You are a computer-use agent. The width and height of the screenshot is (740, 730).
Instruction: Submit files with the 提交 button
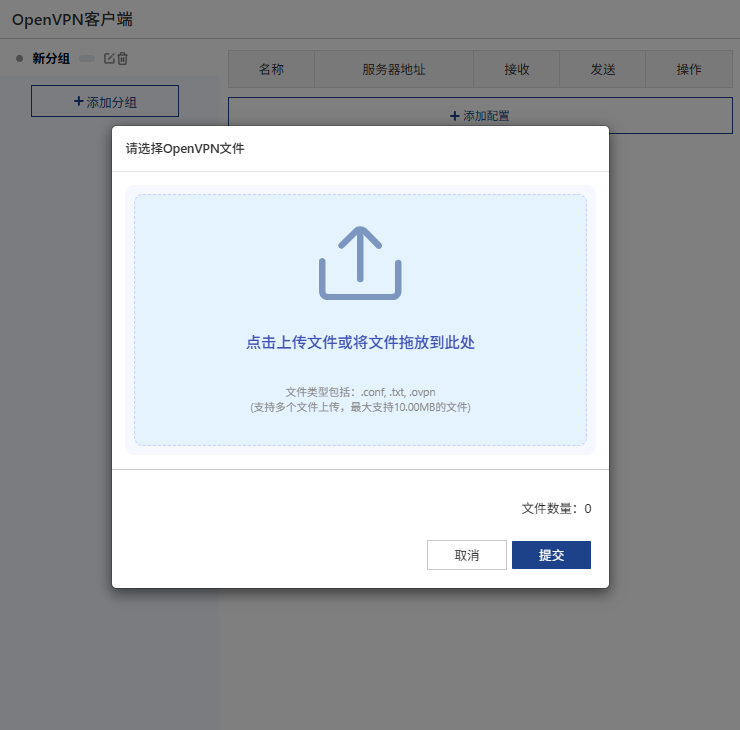point(551,555)
